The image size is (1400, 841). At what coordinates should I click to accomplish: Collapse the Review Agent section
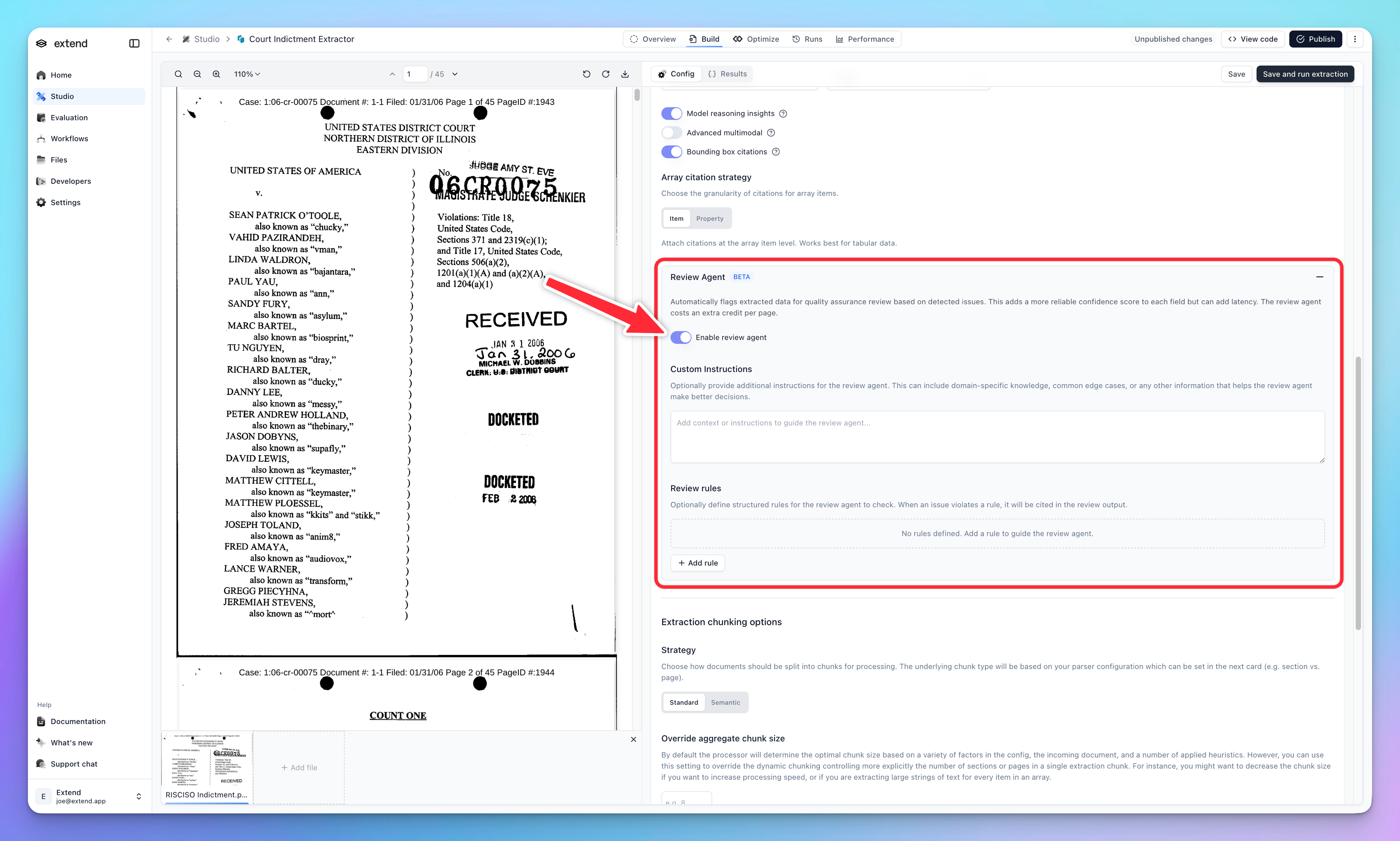click(1319, 277)
